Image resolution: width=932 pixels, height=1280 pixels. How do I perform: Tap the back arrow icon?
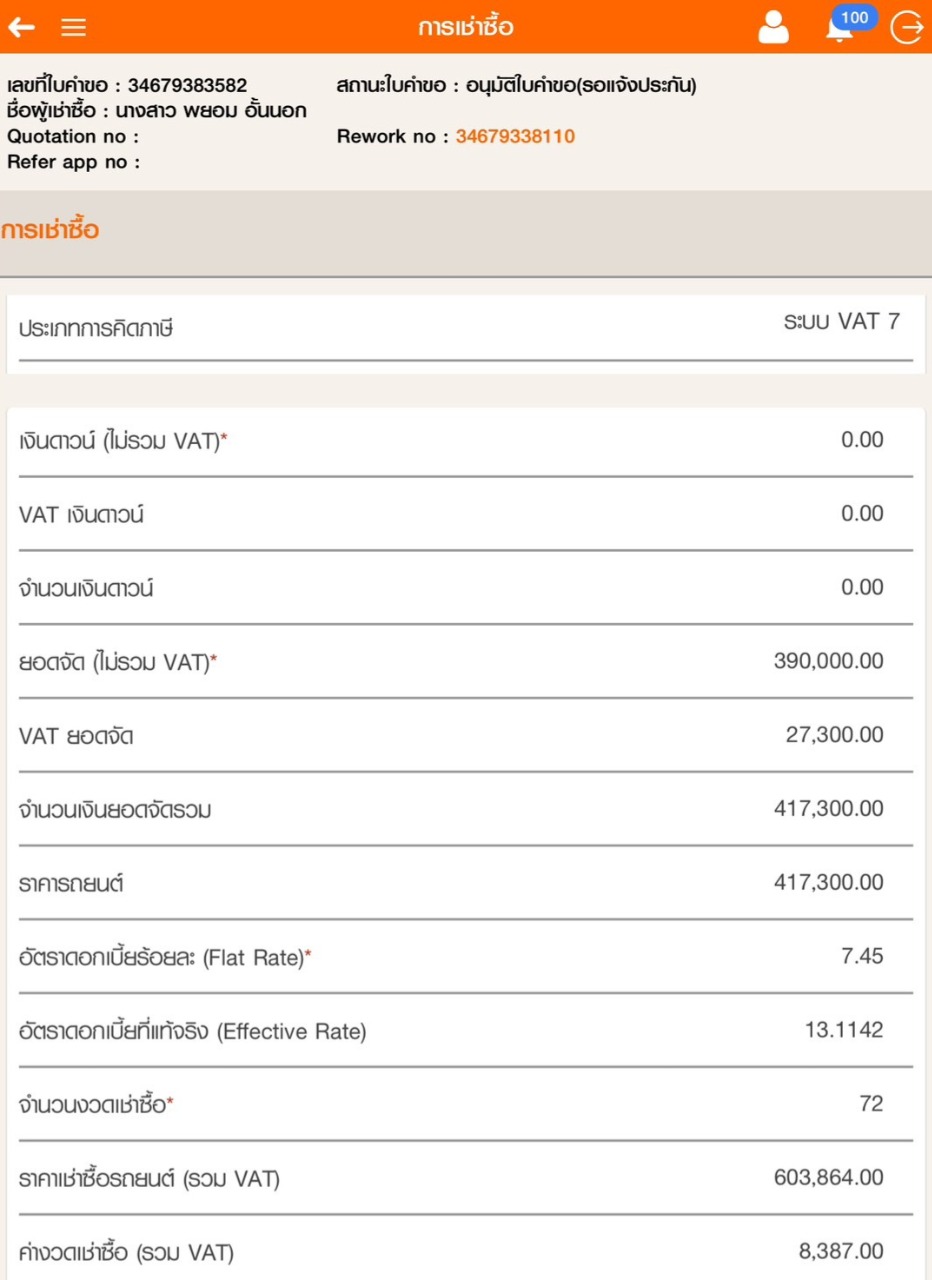tap(22, 28)
